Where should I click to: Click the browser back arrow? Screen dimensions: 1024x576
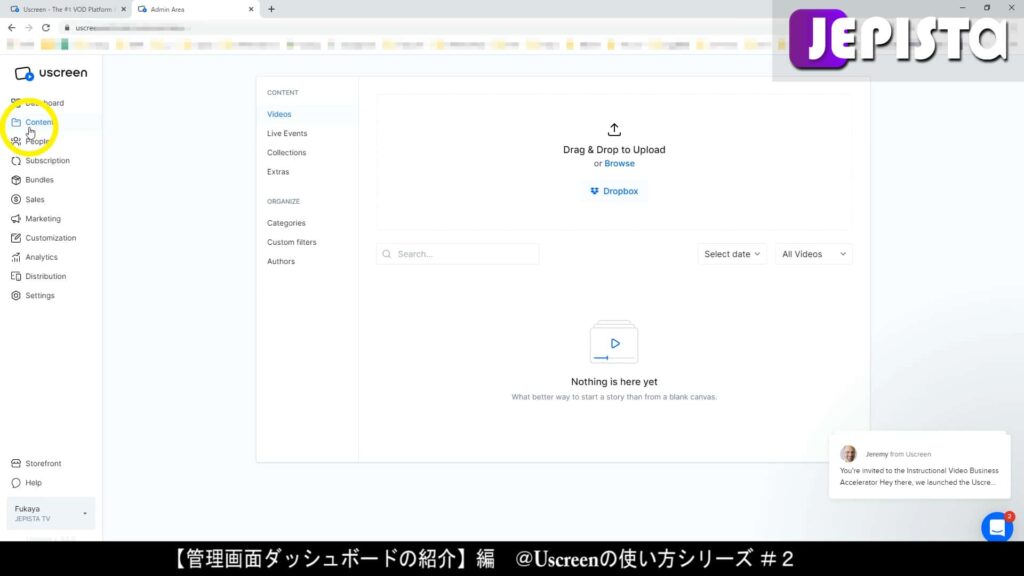click(x=11, y=27)
